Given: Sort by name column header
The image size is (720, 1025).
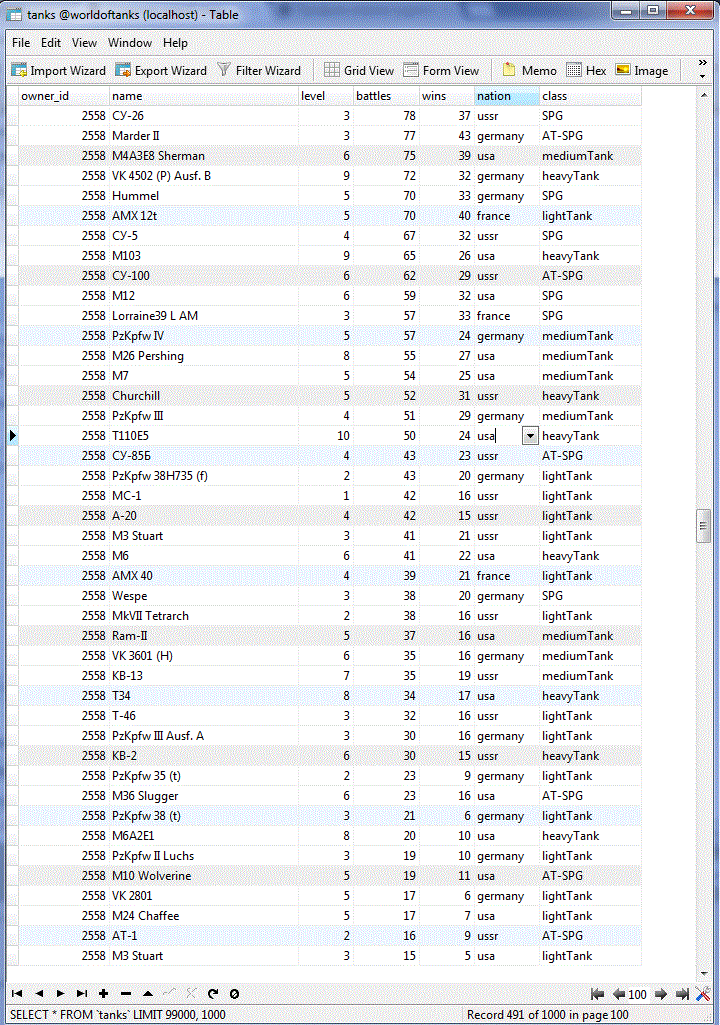Looking at the screenshot, I should click(203, 96).
